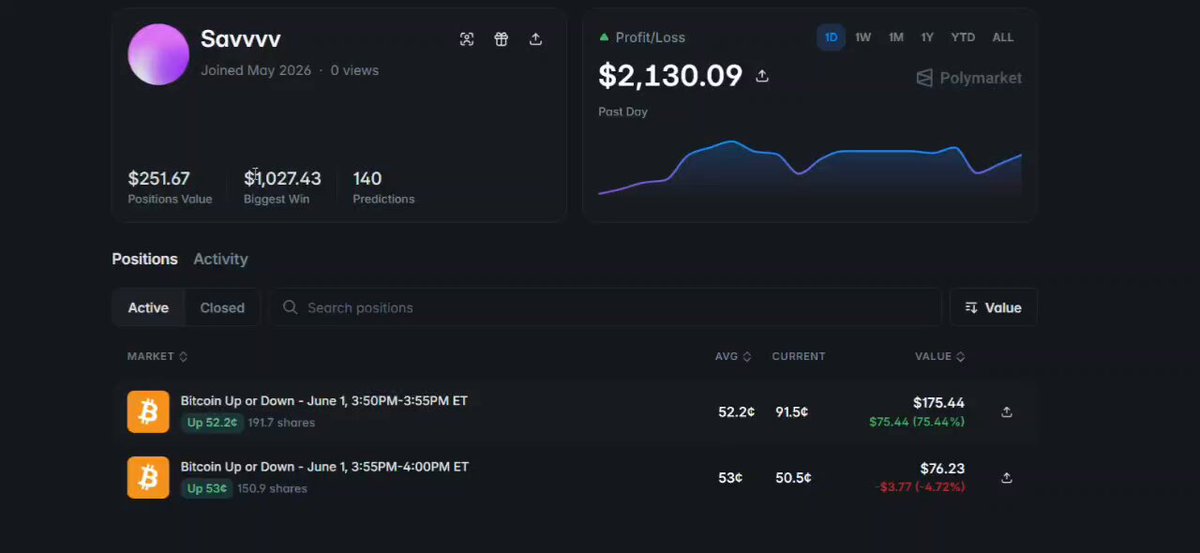Click the 50.5¢ current price
The height and width of the screenshot is (553, 1200).
tap(793, 478)
